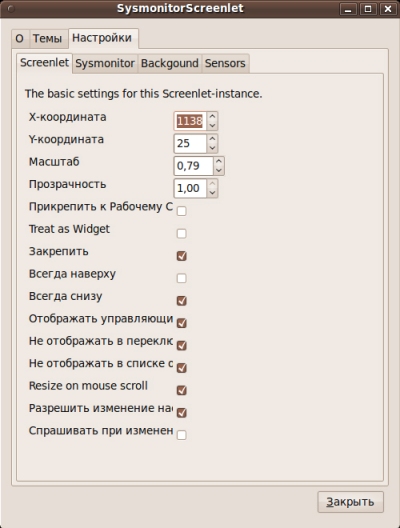This screenshot has width=400, height=528.
Task: Check Прикрепить к Рабочему столу box
Action: pyautogui.click(x=181, y=211)
